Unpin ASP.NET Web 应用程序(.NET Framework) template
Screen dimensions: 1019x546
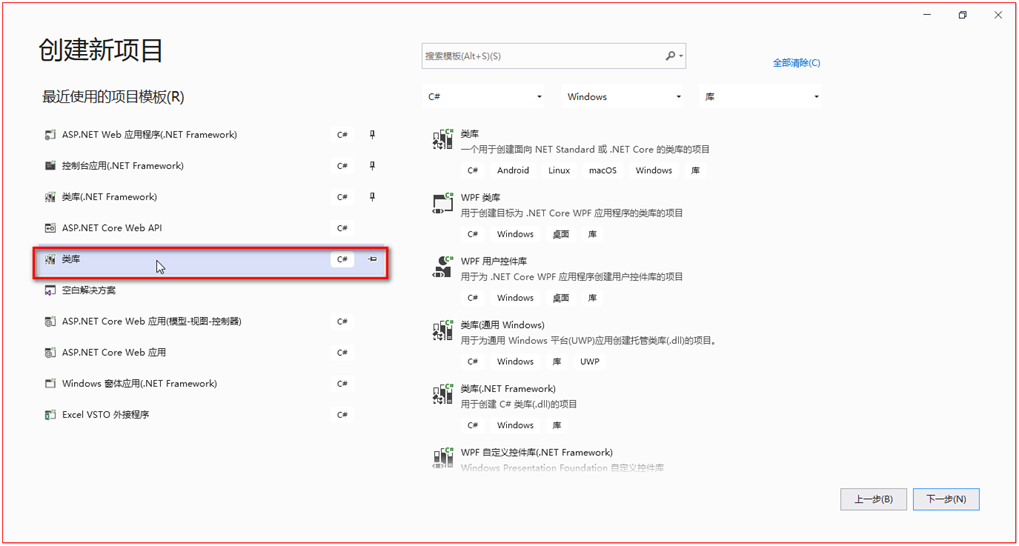tap(372, 135)
